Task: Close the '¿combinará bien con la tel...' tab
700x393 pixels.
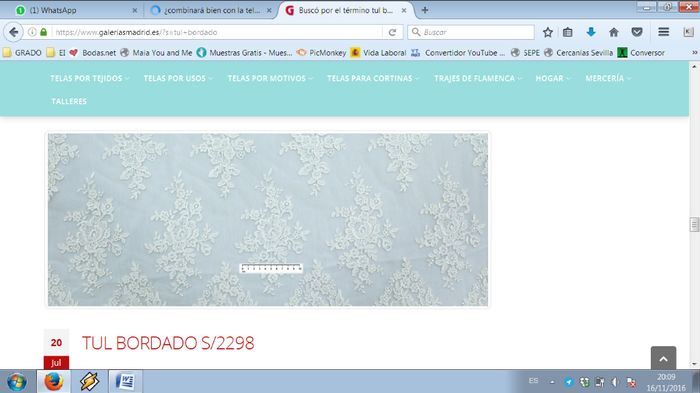Action: point(269,10)
